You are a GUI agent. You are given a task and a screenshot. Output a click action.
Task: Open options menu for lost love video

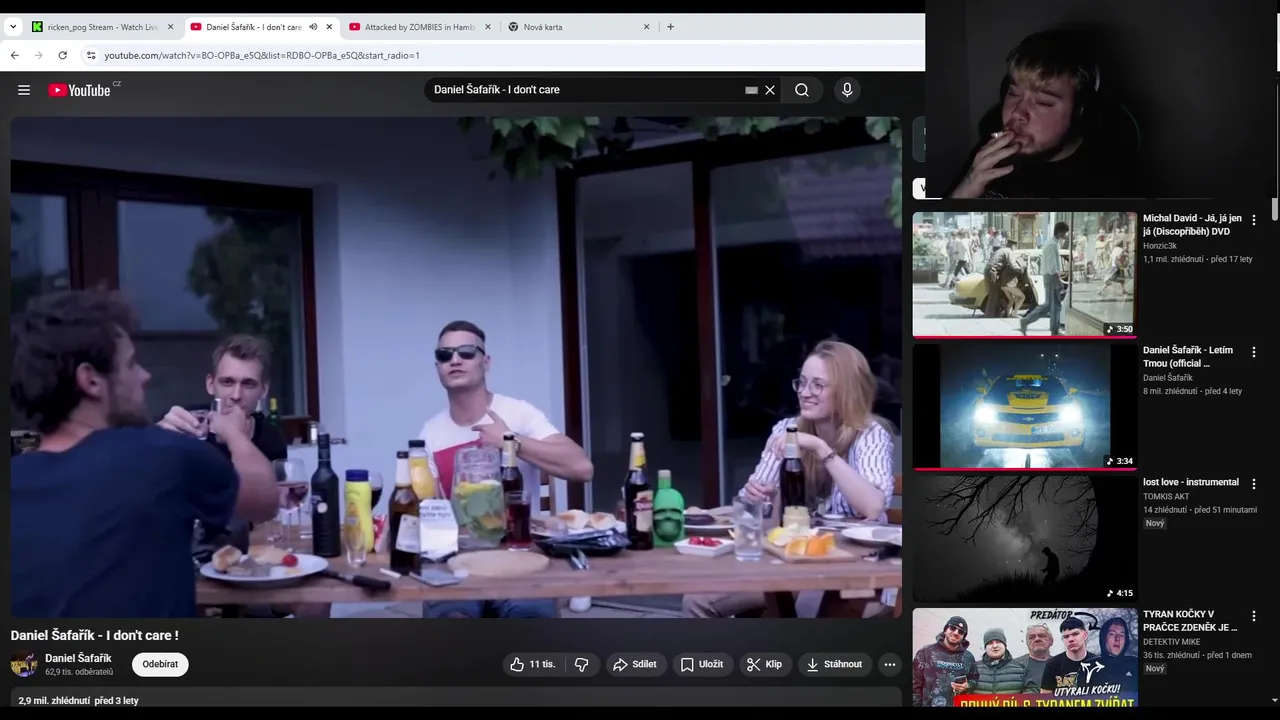(1254, 484)
